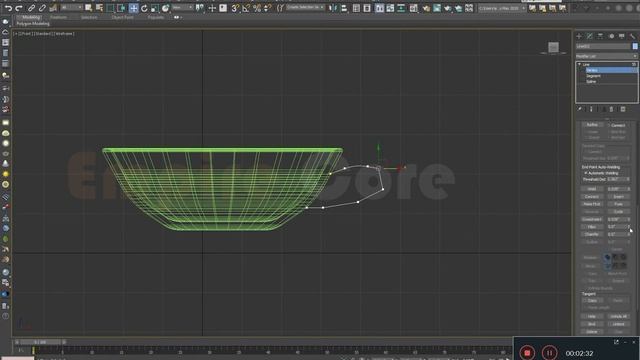The height and width of the screenshot is (360, 640).
Task: Toggle Window/Crossing selection mode
Action: [x=121, y=8]
